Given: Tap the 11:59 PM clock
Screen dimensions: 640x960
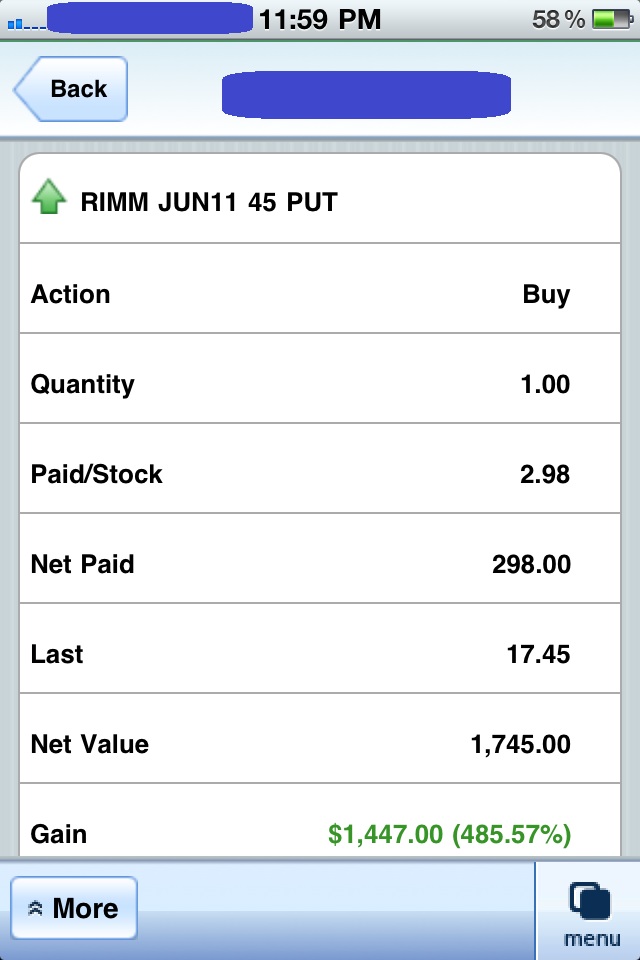Looking at the screenshot, I should coord(320,19).
